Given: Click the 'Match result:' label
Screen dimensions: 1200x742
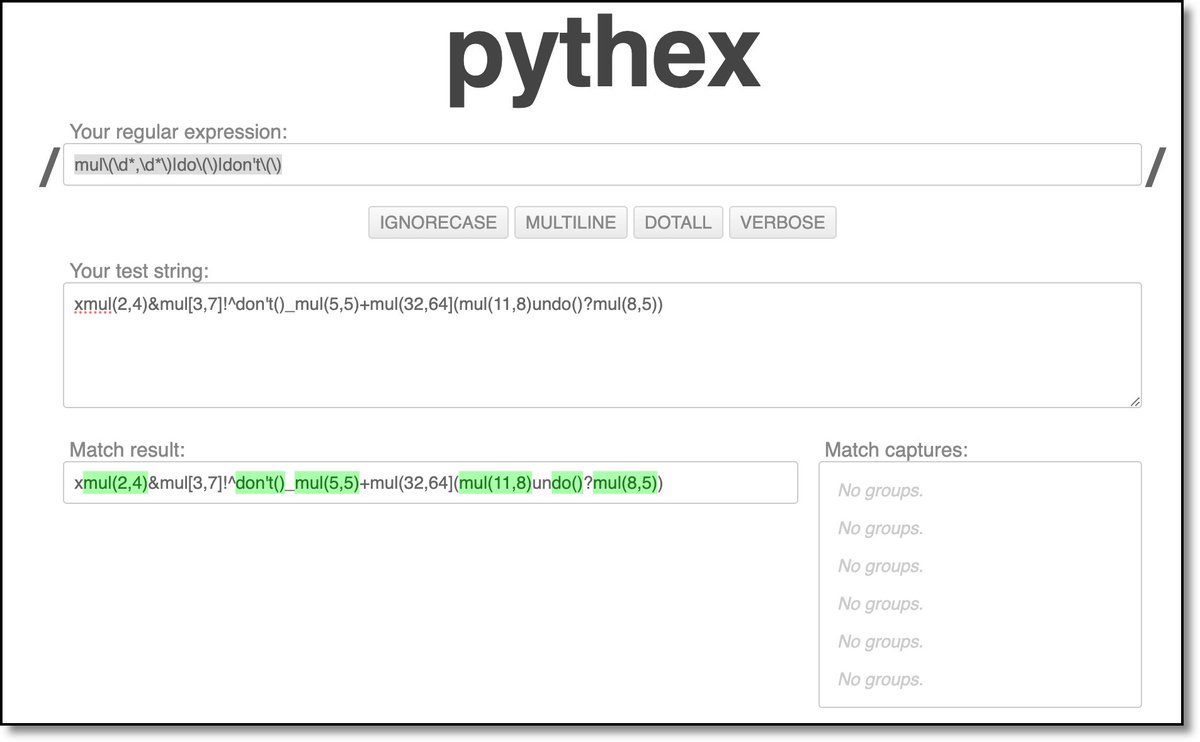Looking at the screenshot, I should coord(127,450).
